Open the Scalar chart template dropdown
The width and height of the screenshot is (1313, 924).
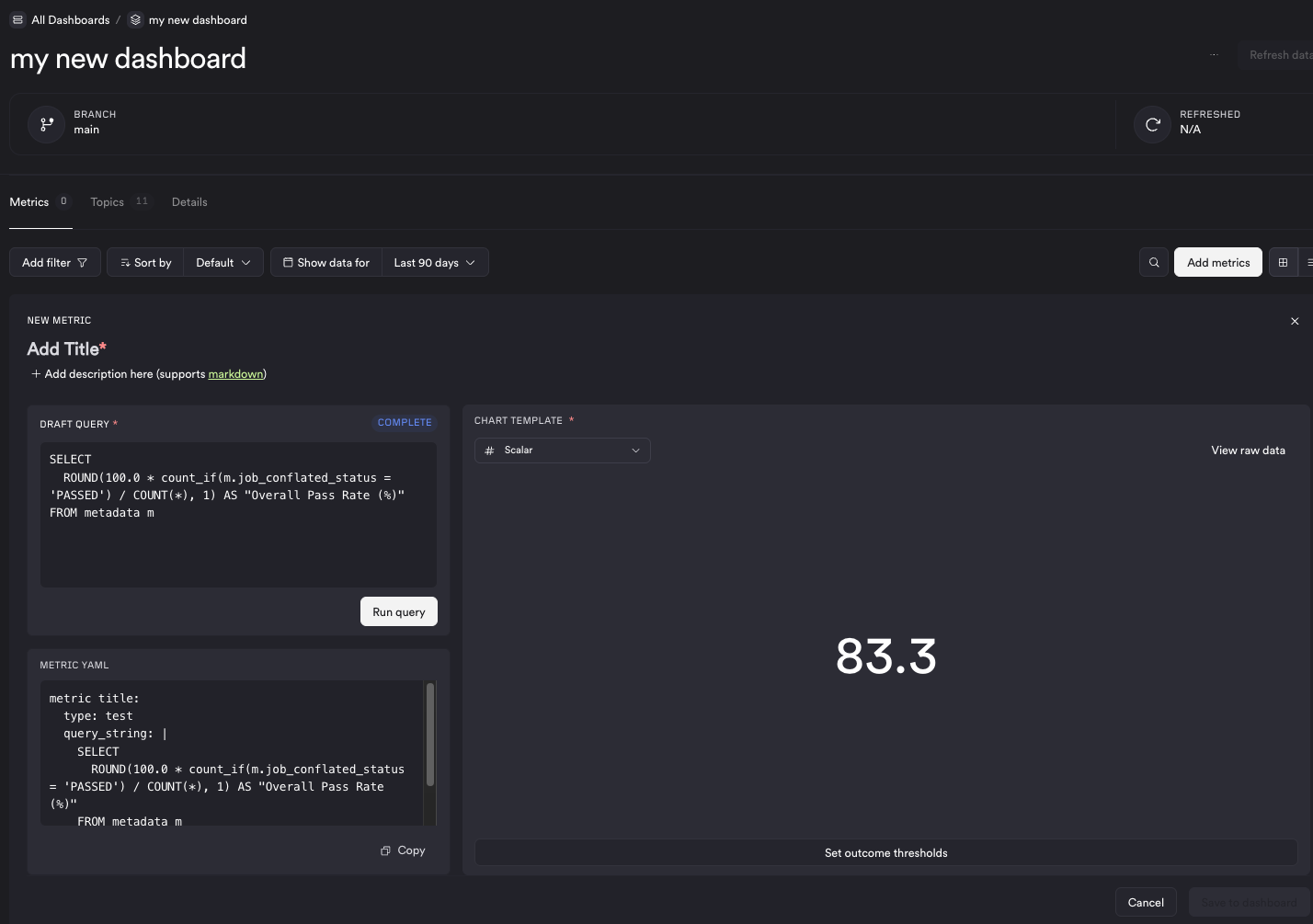[563, 451]
